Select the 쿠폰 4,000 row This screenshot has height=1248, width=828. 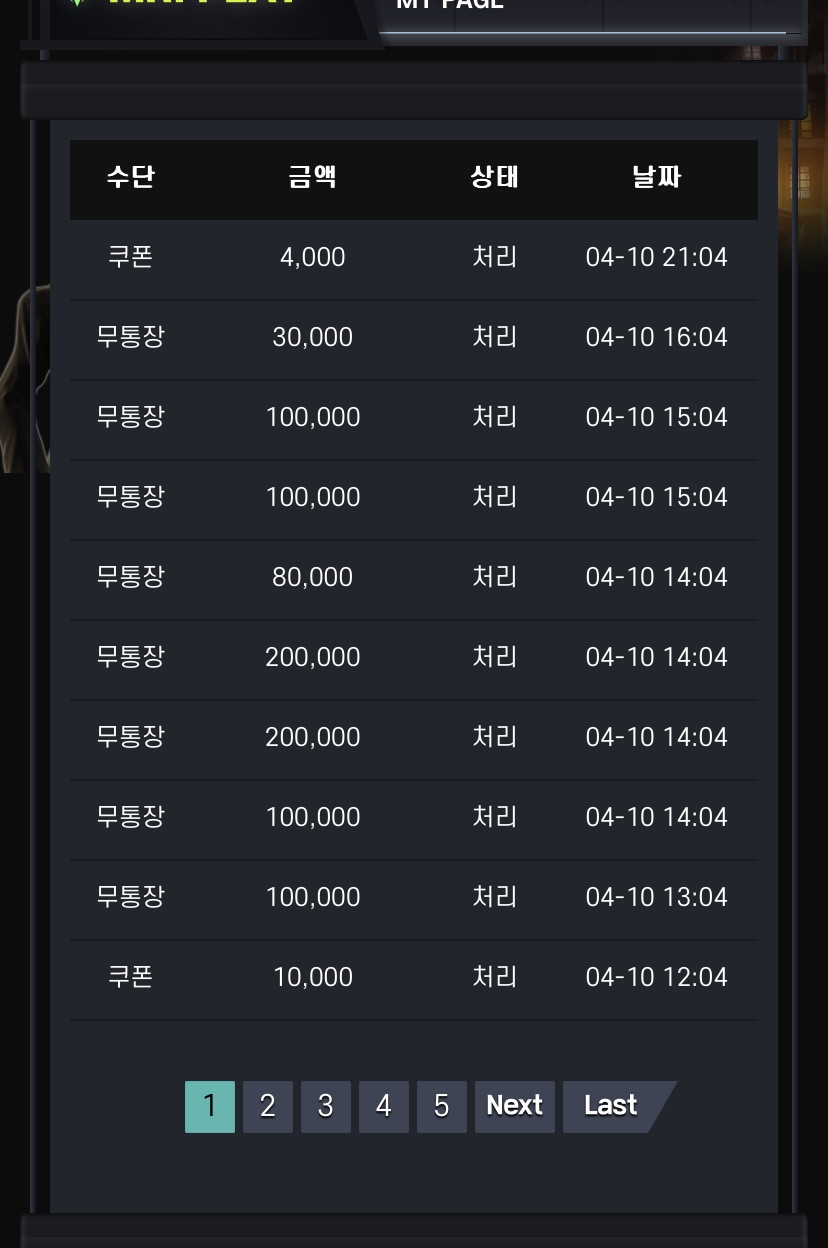413,259
